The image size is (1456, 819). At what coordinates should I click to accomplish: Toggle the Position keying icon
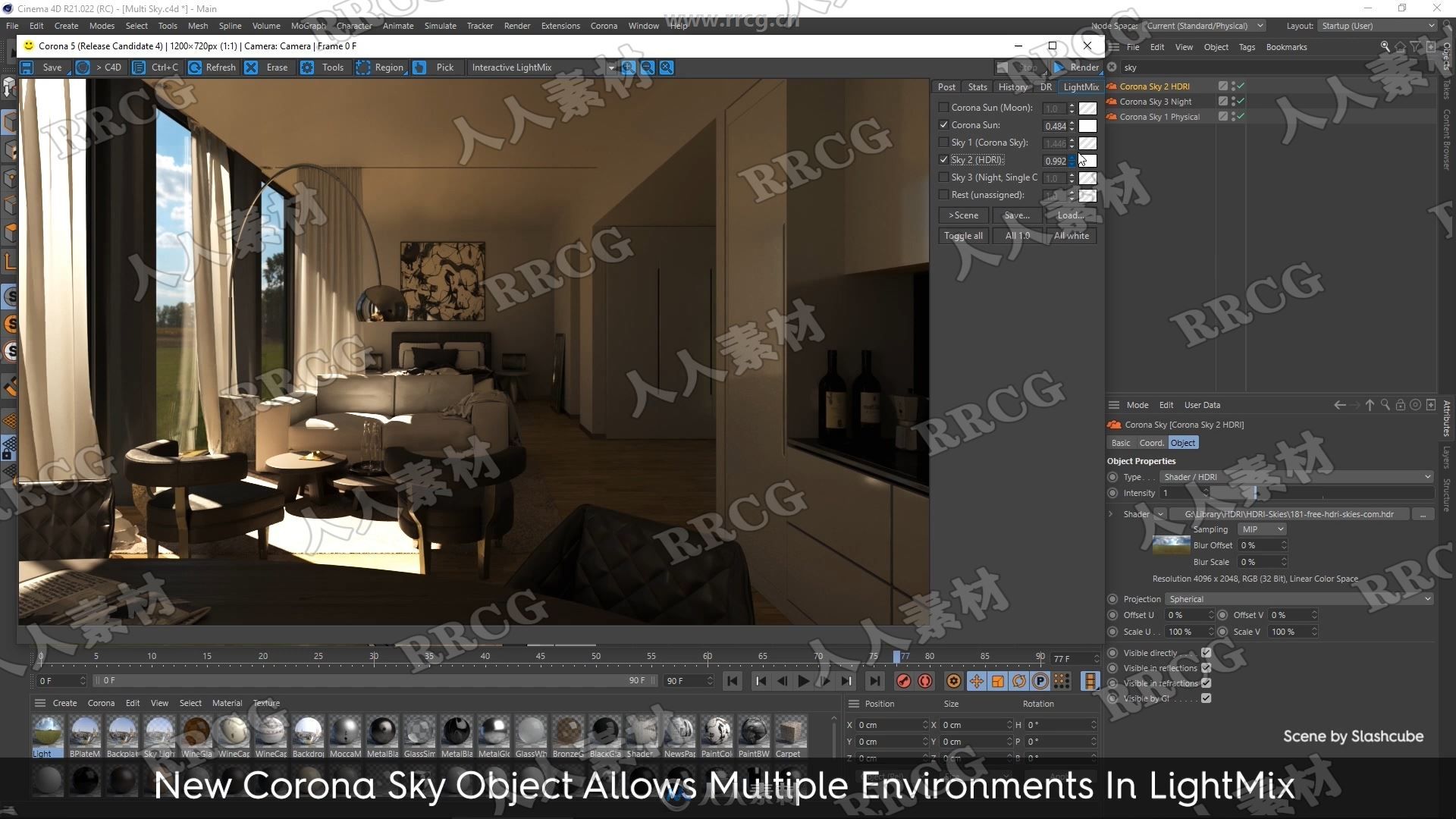pyautogui.click(x=977, y=681)
